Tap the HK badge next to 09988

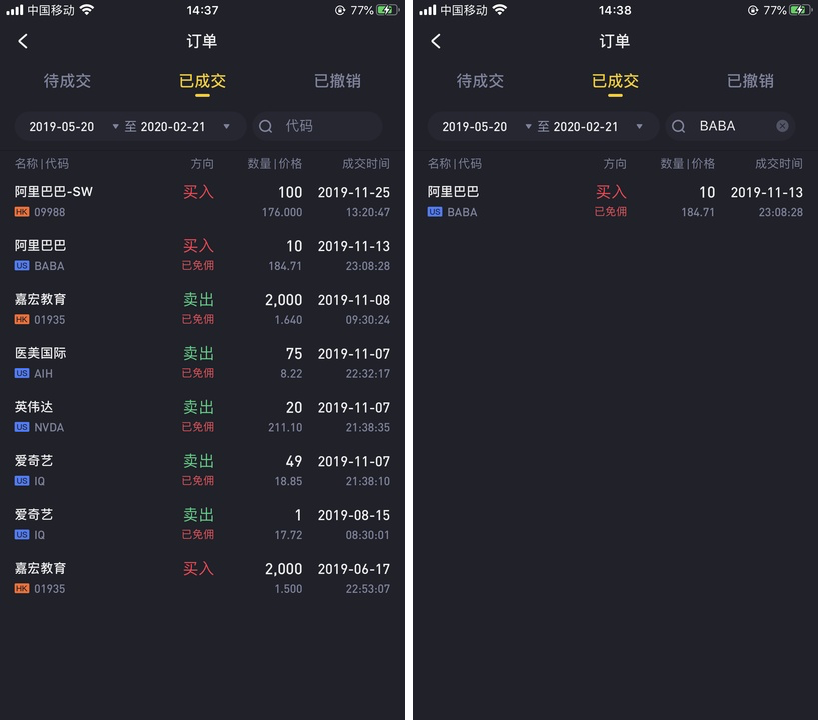coord(22,212)
